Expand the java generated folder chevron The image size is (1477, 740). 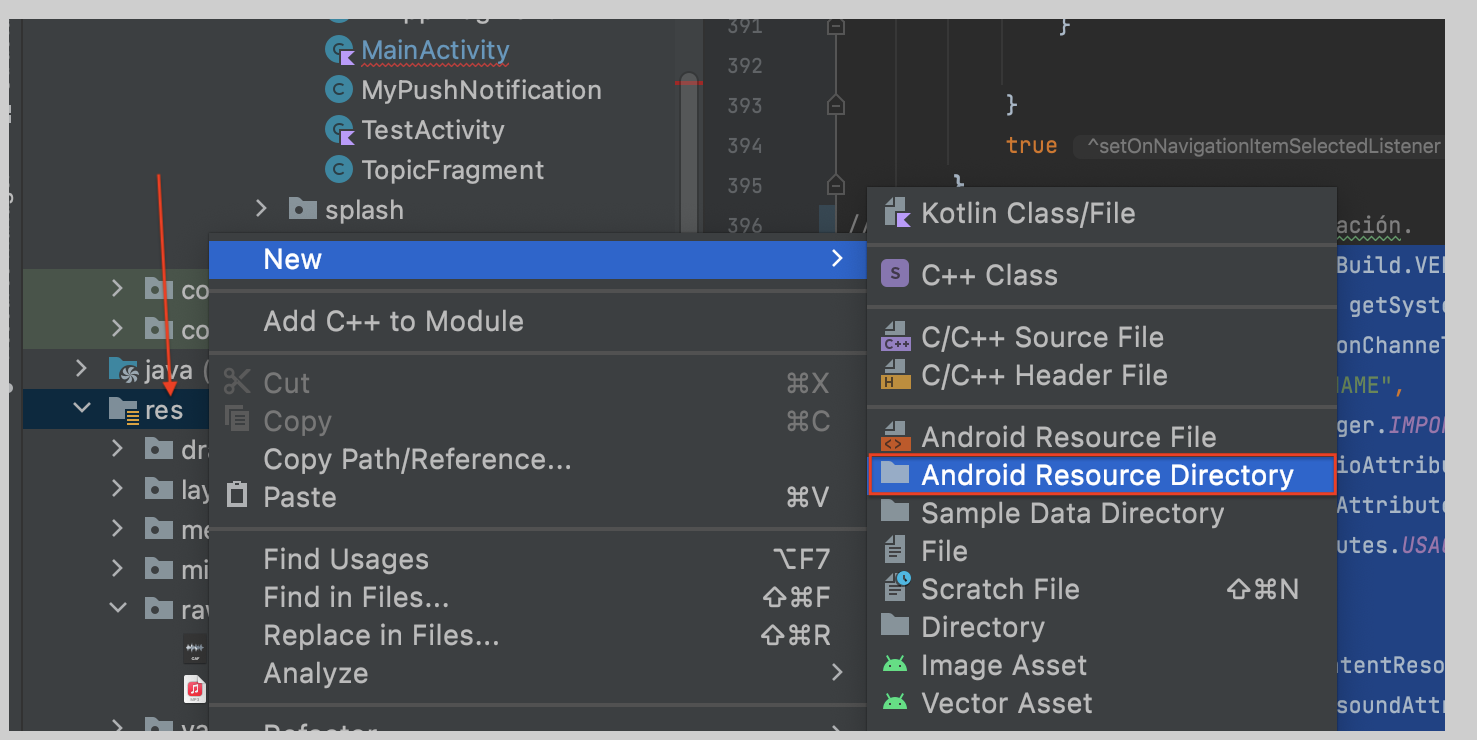[82, 368]
